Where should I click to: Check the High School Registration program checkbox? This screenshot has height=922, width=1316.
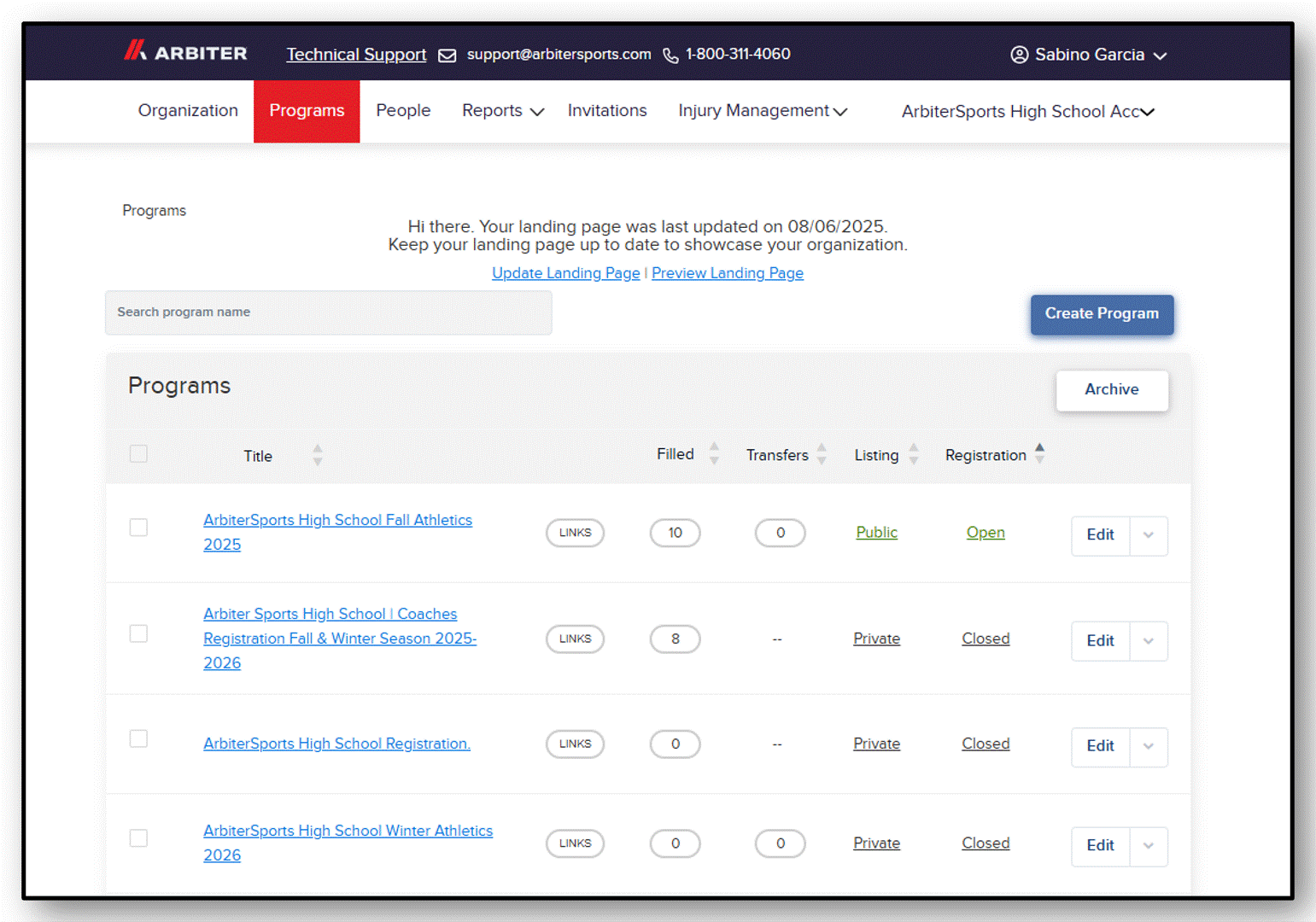click(138, 738)
